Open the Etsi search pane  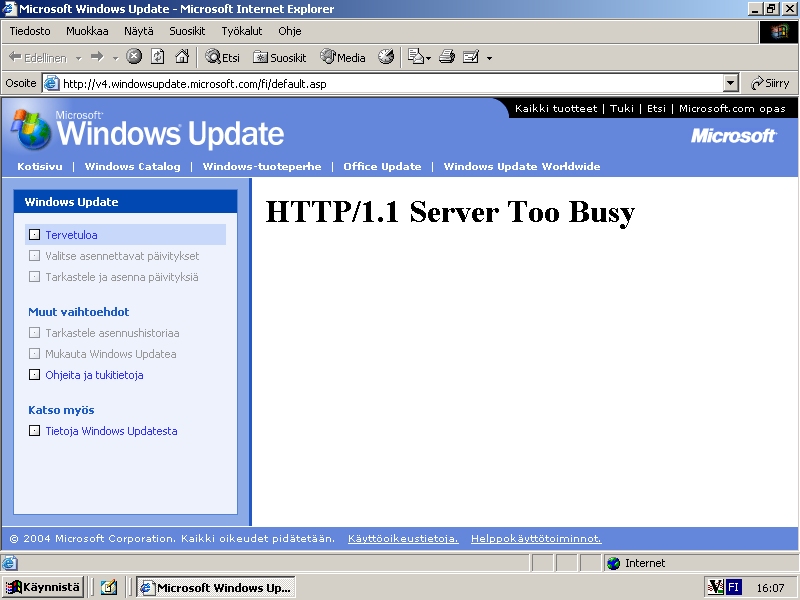223,57
